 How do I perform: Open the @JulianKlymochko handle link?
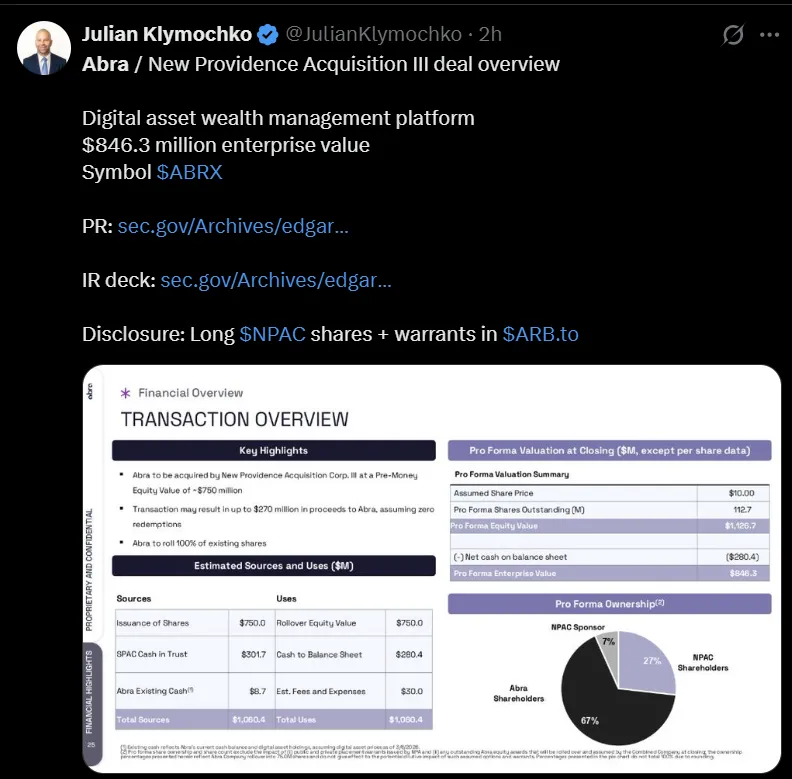(374, 35)
